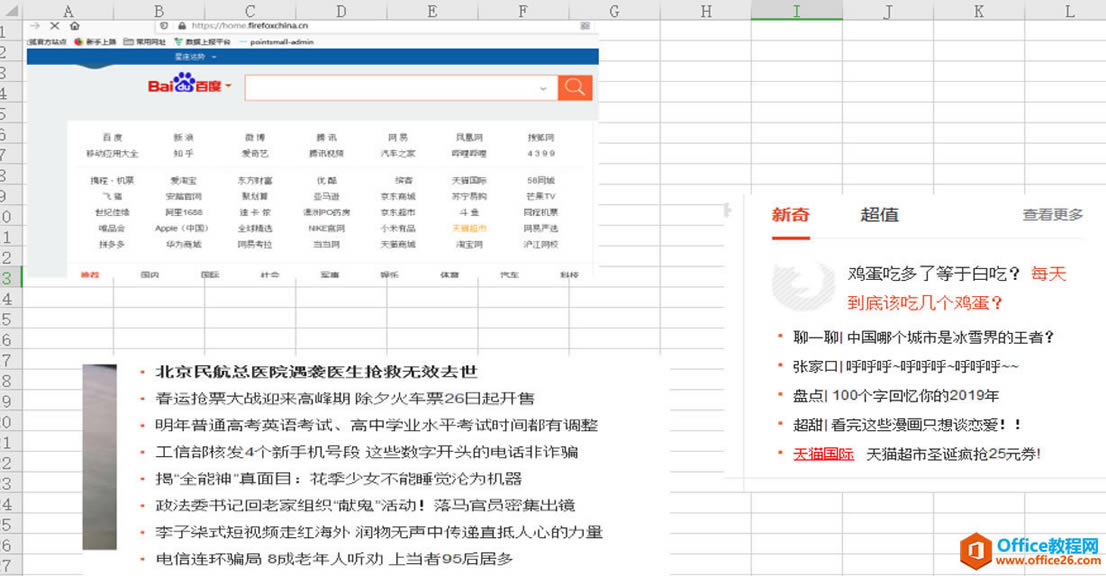The width and height of the screenshot is (1106, 576).
Task: Open the 微博 site link
Action: point(255,137)
